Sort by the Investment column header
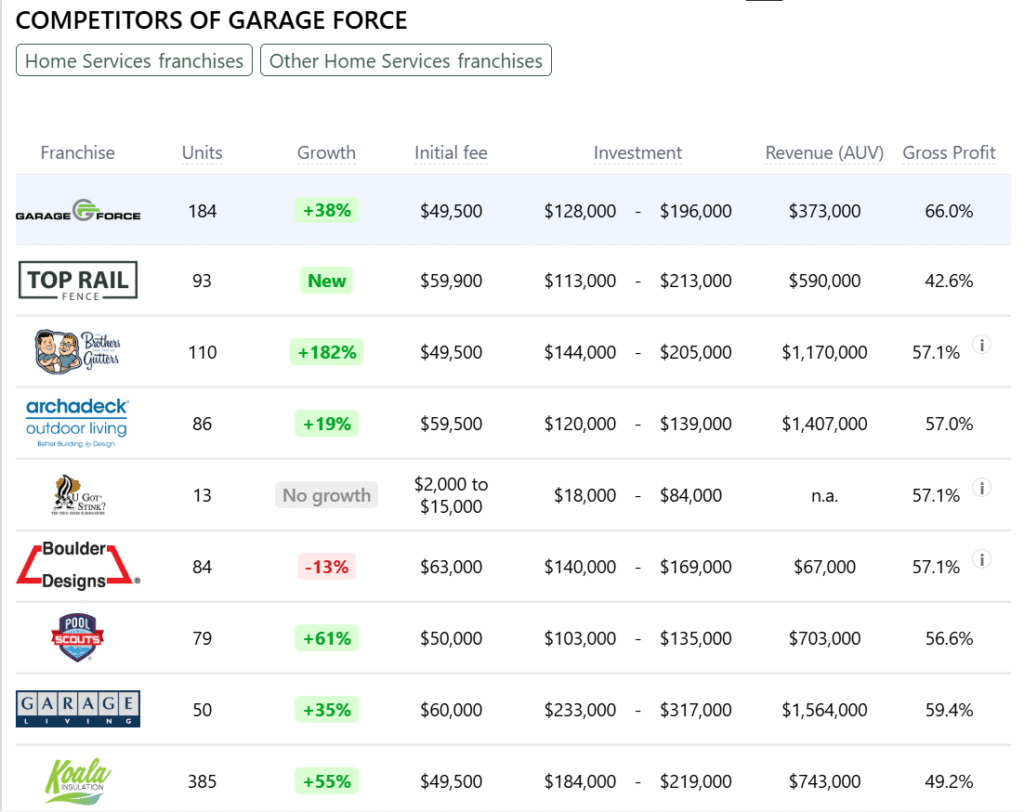 637,153
